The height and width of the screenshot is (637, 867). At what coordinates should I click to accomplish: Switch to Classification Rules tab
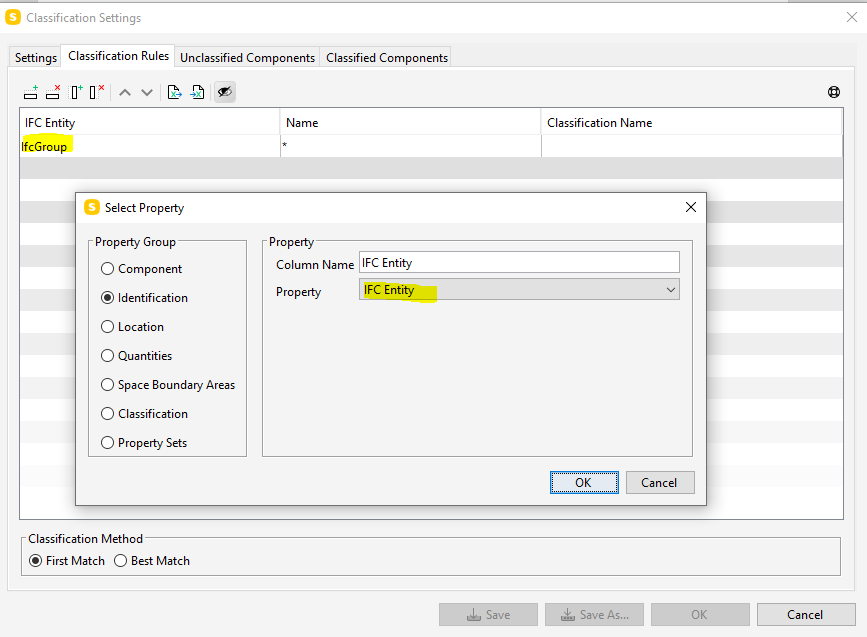coord(118,56)
